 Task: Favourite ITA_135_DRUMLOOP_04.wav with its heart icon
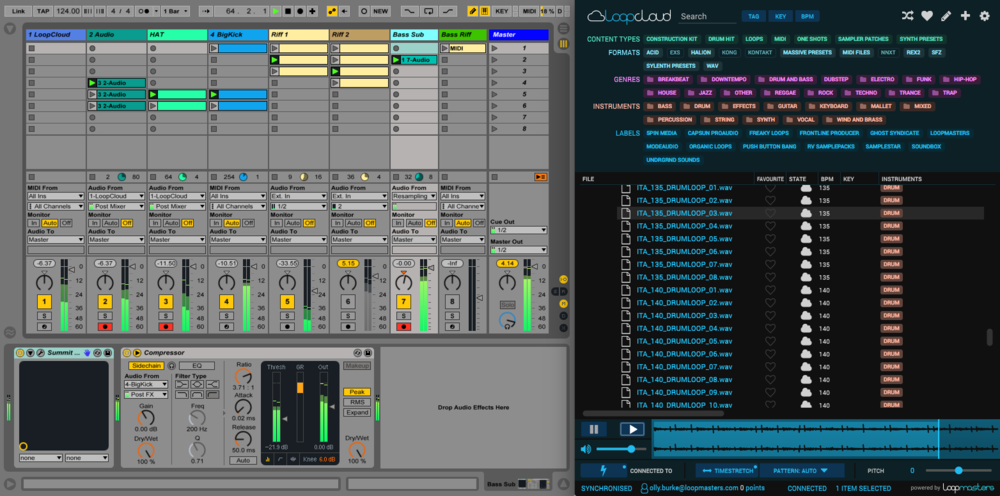(770, 226)
